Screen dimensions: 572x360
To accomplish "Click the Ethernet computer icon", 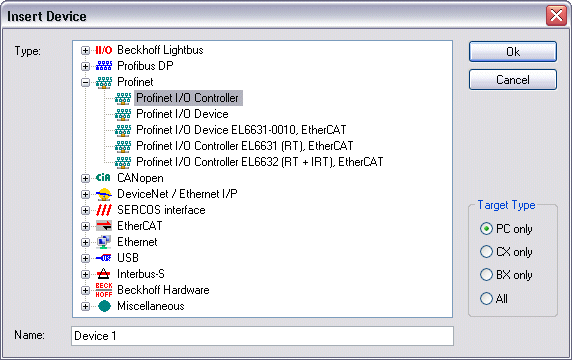I will (104, 242).
